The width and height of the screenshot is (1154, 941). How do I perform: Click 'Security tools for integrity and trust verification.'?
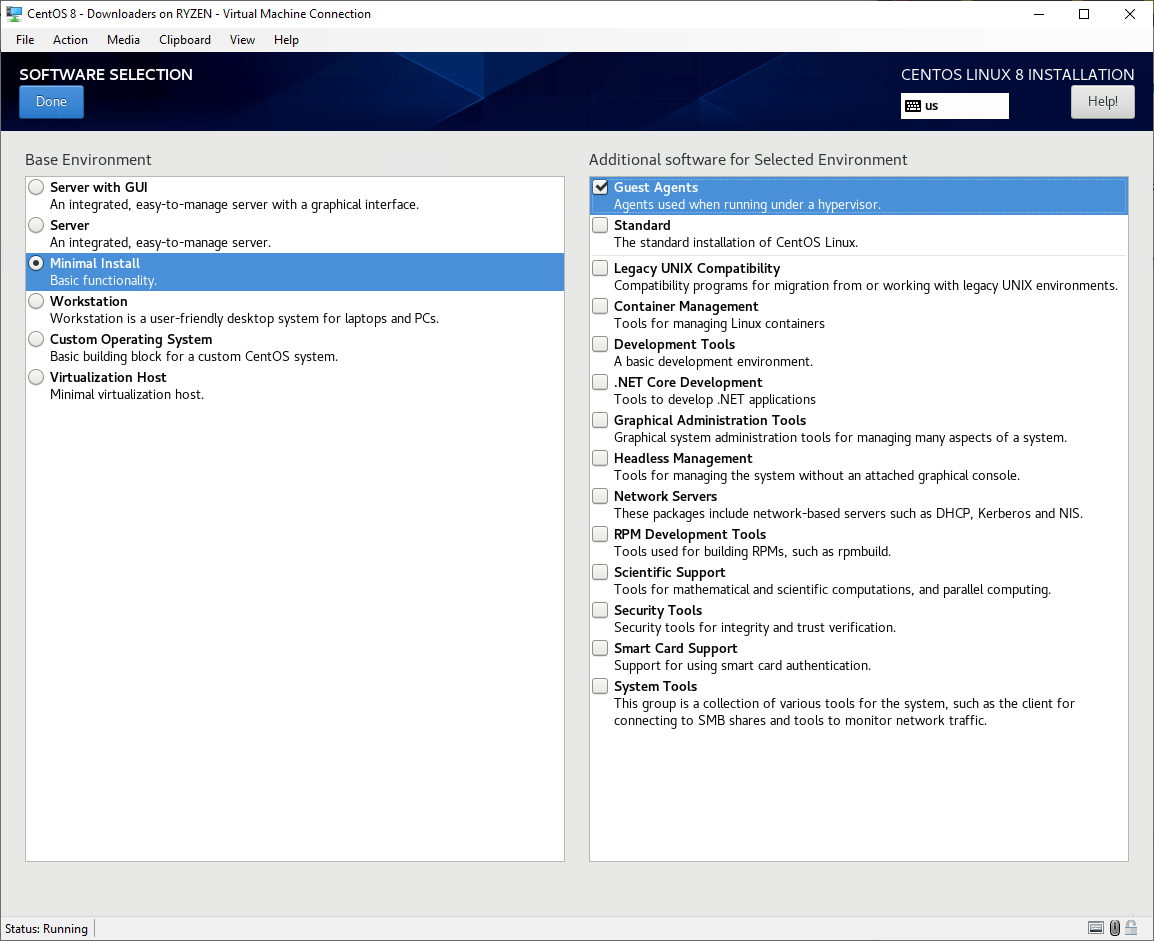point(754,628)
